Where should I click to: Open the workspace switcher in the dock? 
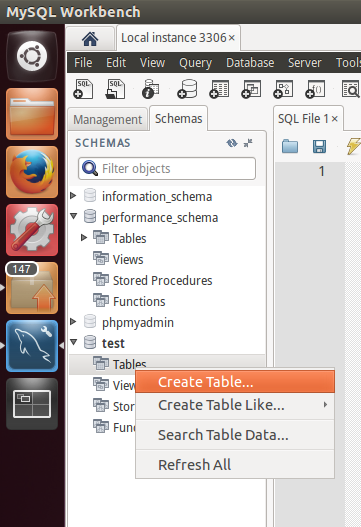32,404
